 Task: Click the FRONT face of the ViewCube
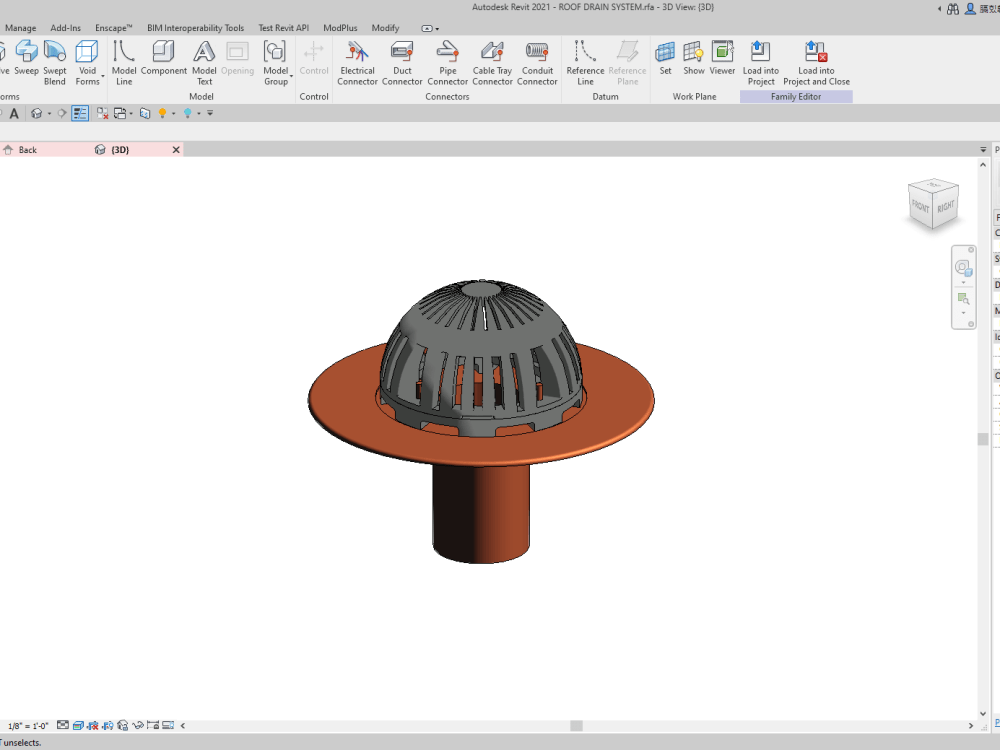921,207
